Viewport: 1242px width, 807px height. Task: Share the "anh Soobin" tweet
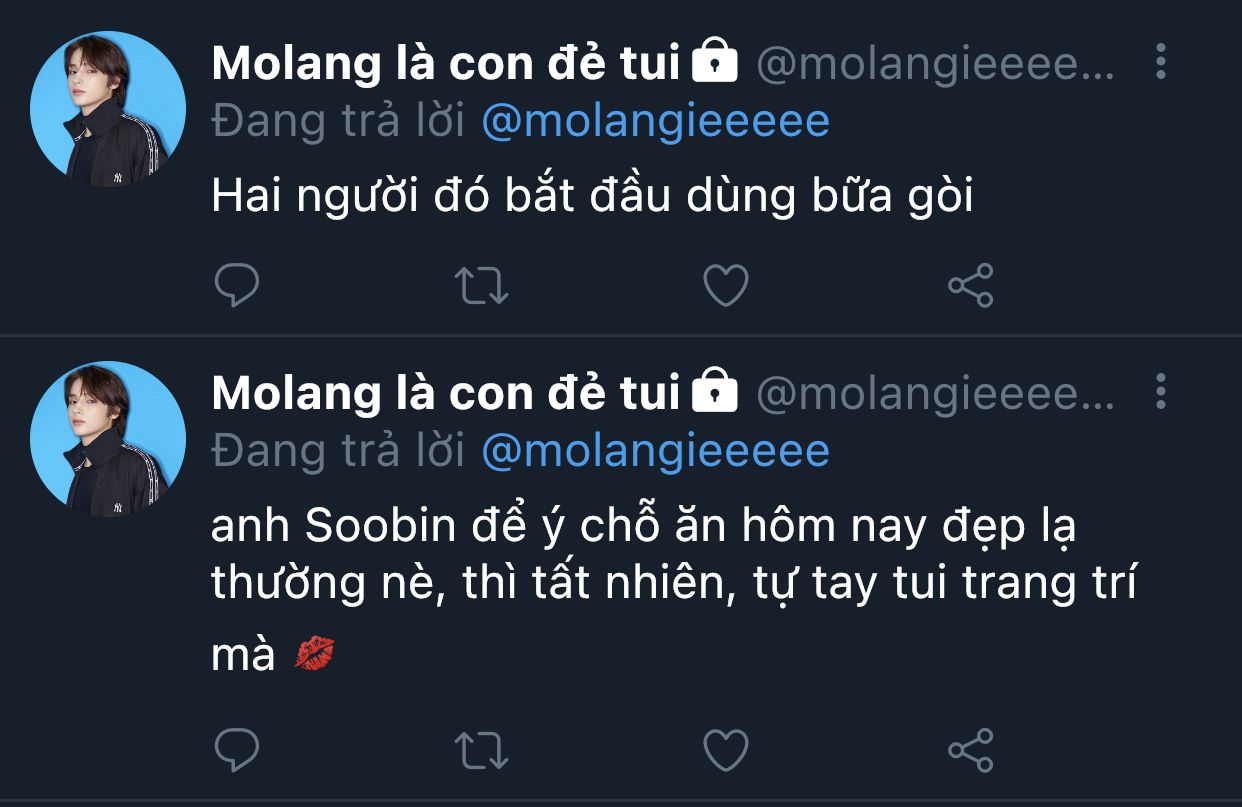tap(970, 749)
